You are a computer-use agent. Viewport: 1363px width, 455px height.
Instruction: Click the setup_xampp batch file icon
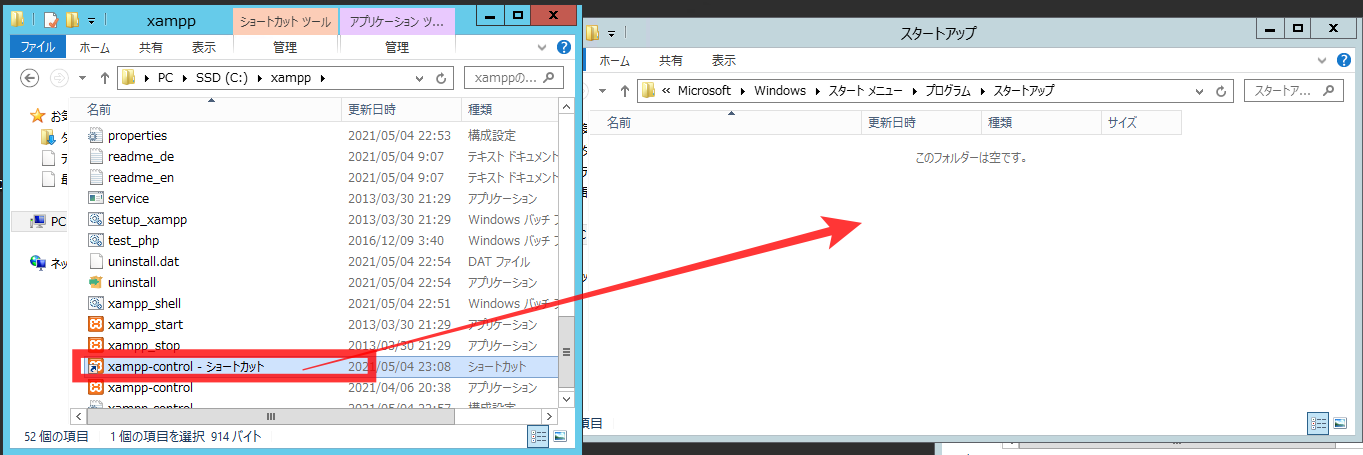pos(96,219)
